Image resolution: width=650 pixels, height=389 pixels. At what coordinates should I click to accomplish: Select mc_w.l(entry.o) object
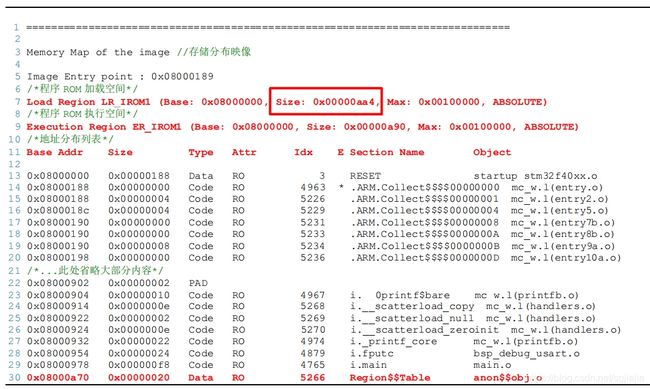(x=557, y=187)
